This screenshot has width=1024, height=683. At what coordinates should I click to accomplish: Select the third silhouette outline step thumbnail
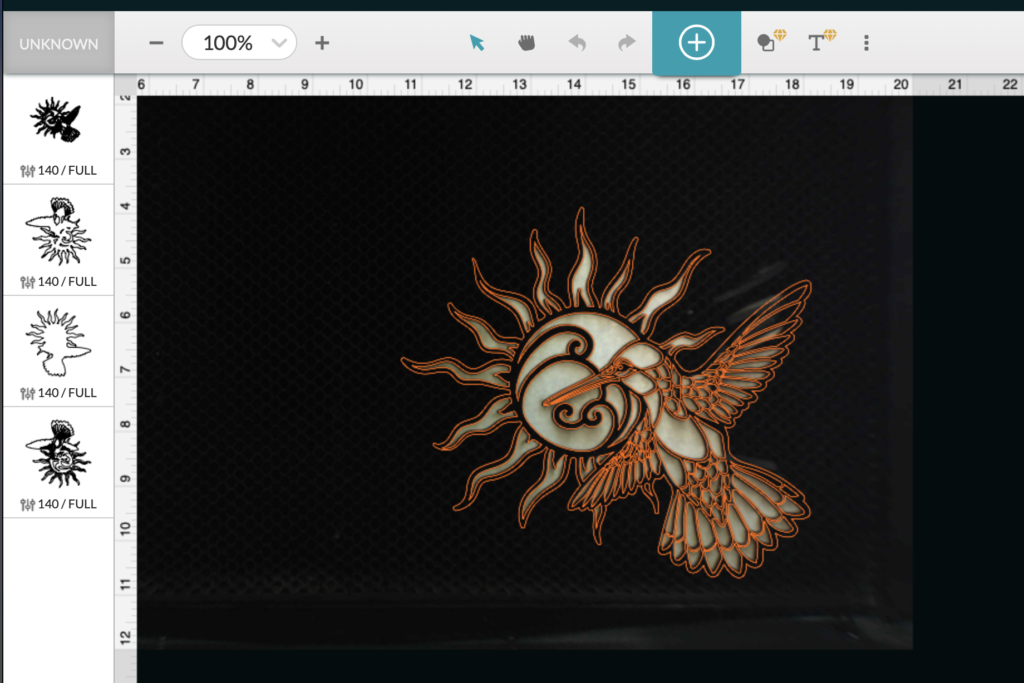coord(57,342)
